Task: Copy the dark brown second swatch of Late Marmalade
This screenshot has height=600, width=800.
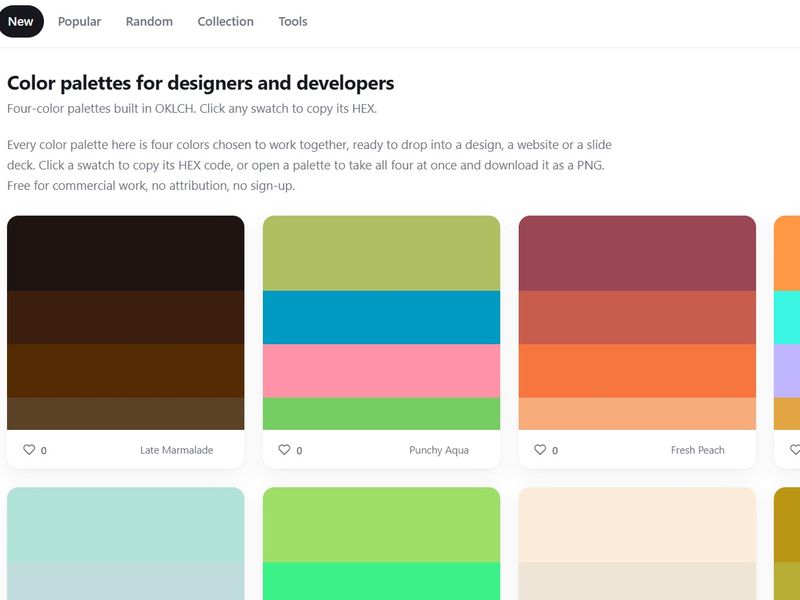Action: click(x=126, y=317)
